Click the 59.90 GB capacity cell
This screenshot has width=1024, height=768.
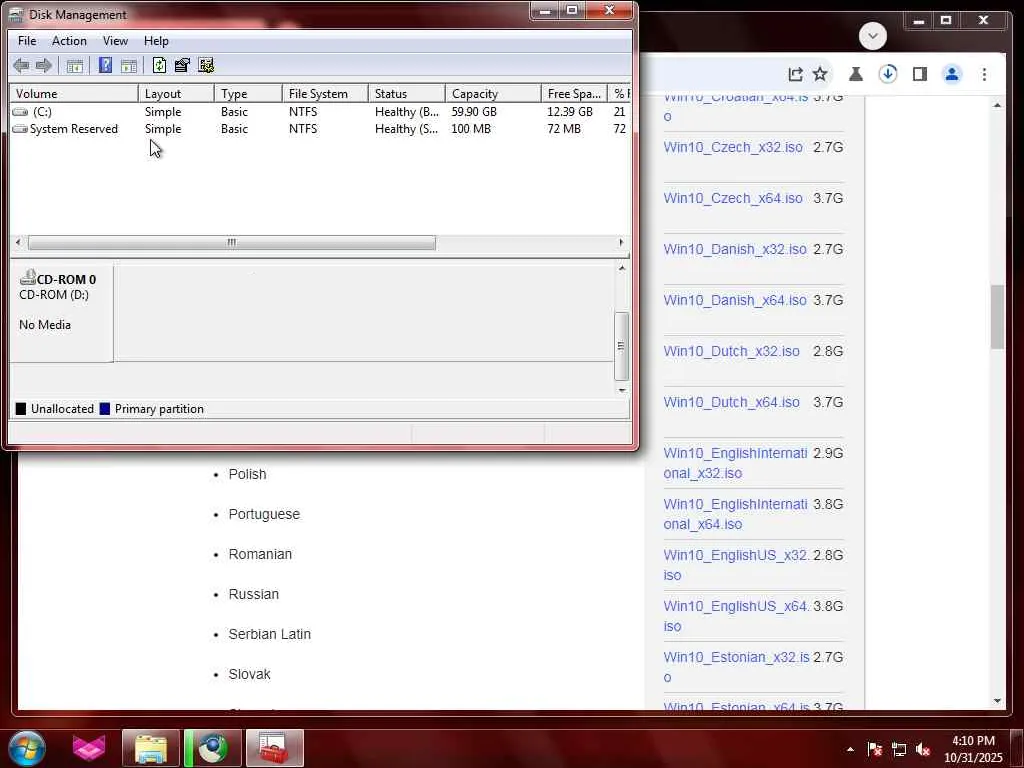474,112
